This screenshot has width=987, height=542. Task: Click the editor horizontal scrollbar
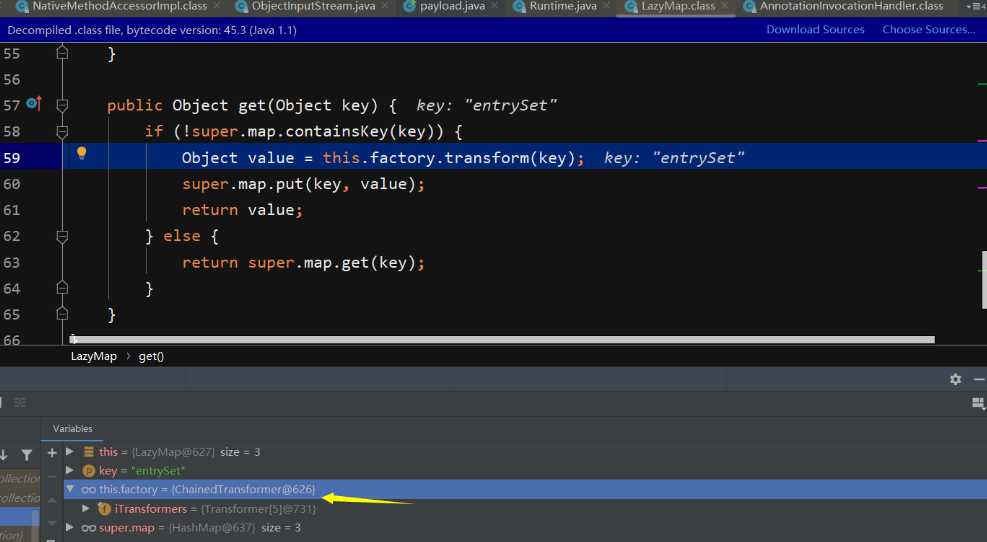(500, 339)
